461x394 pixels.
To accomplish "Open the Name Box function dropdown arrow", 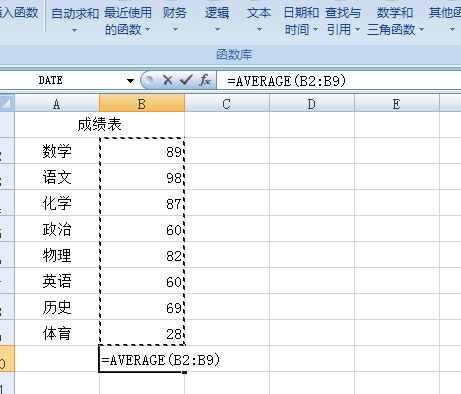I will pyautogui.click(x=130, y=81).
